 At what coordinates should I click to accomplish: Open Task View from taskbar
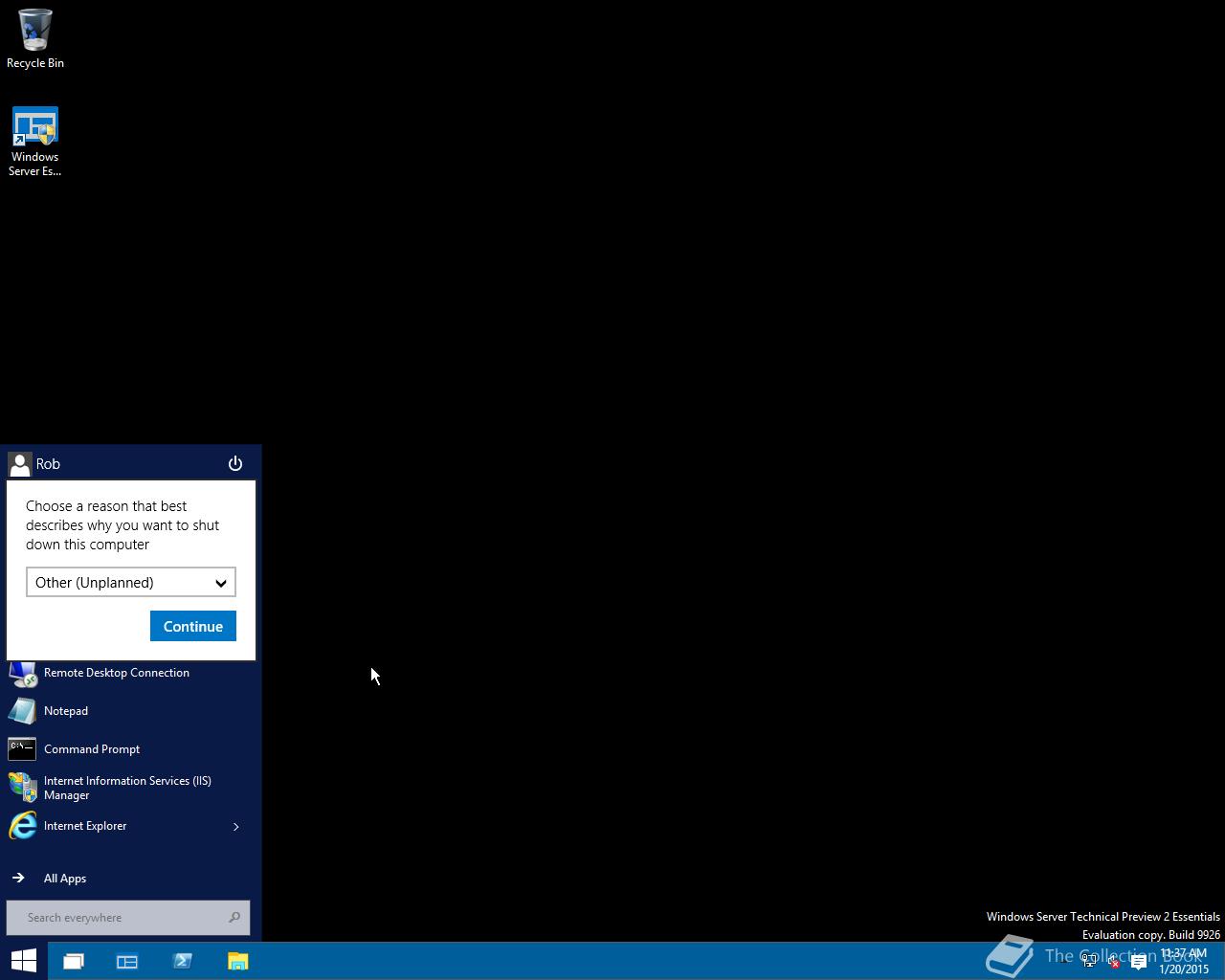(74, 961)
